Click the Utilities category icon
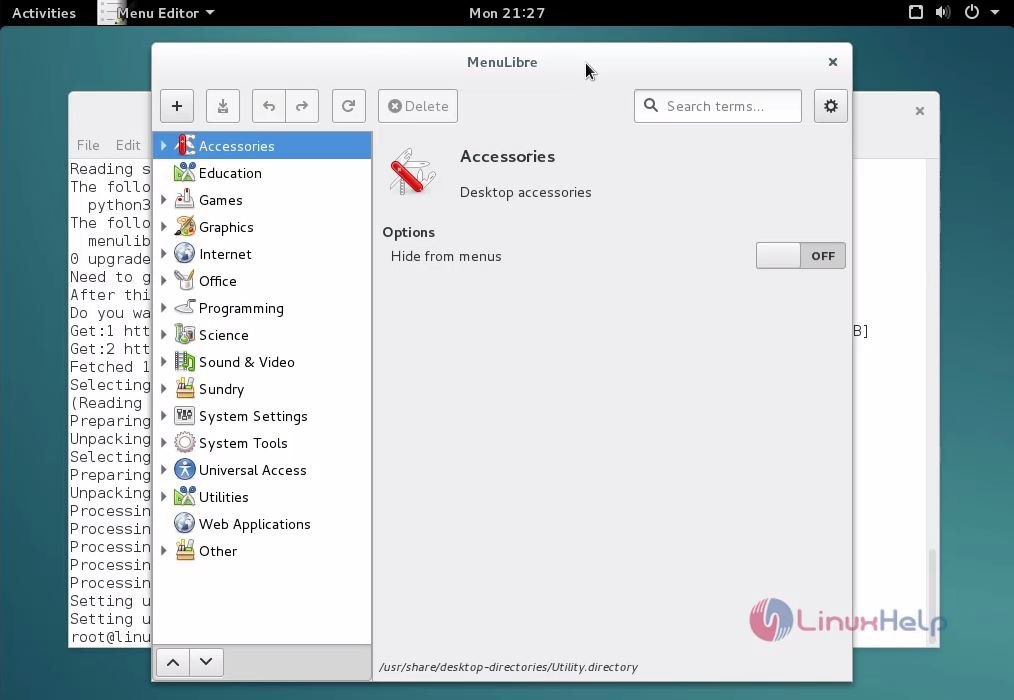The image size is (1014, 700). point(185,497)
